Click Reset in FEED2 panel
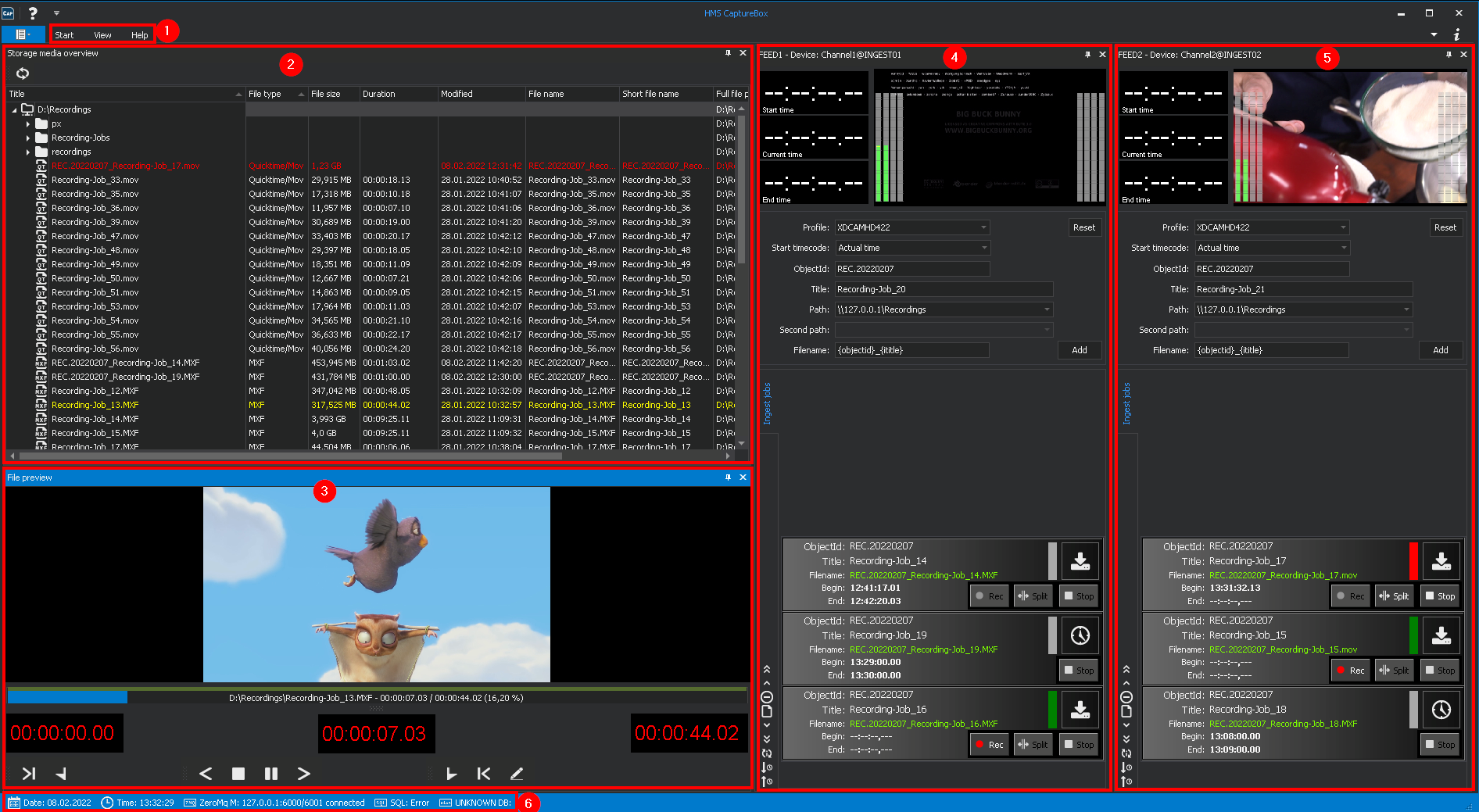1479x812 pixels. (1445, 227)
